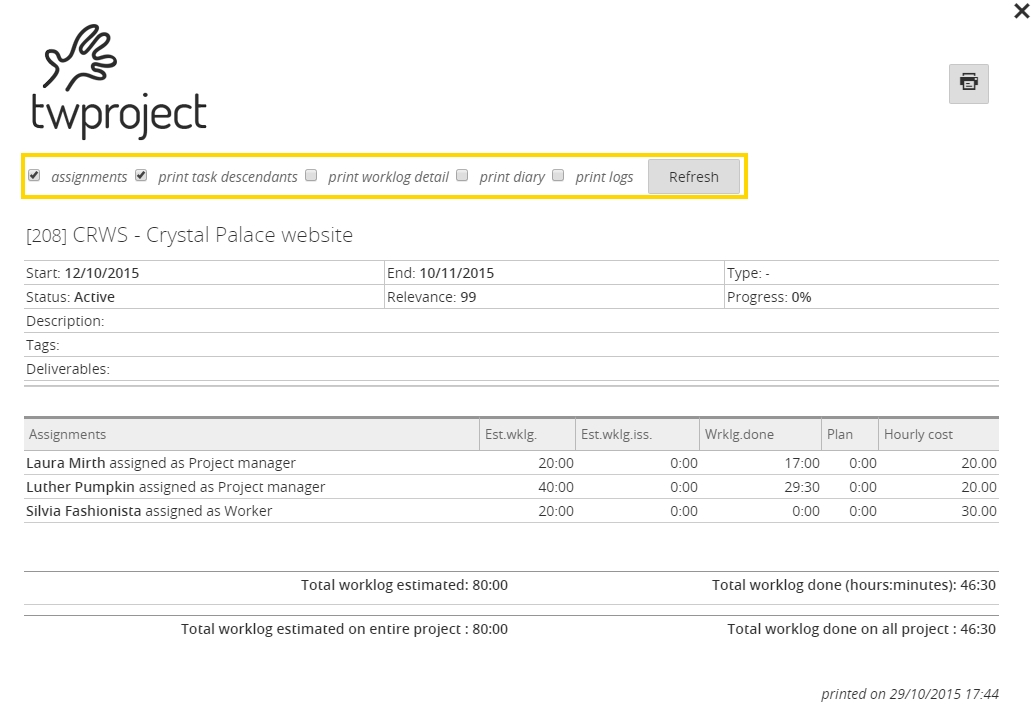Enable print worklog detail checkbox
This screenshot has width=1034, height=716.
point(311,175)
